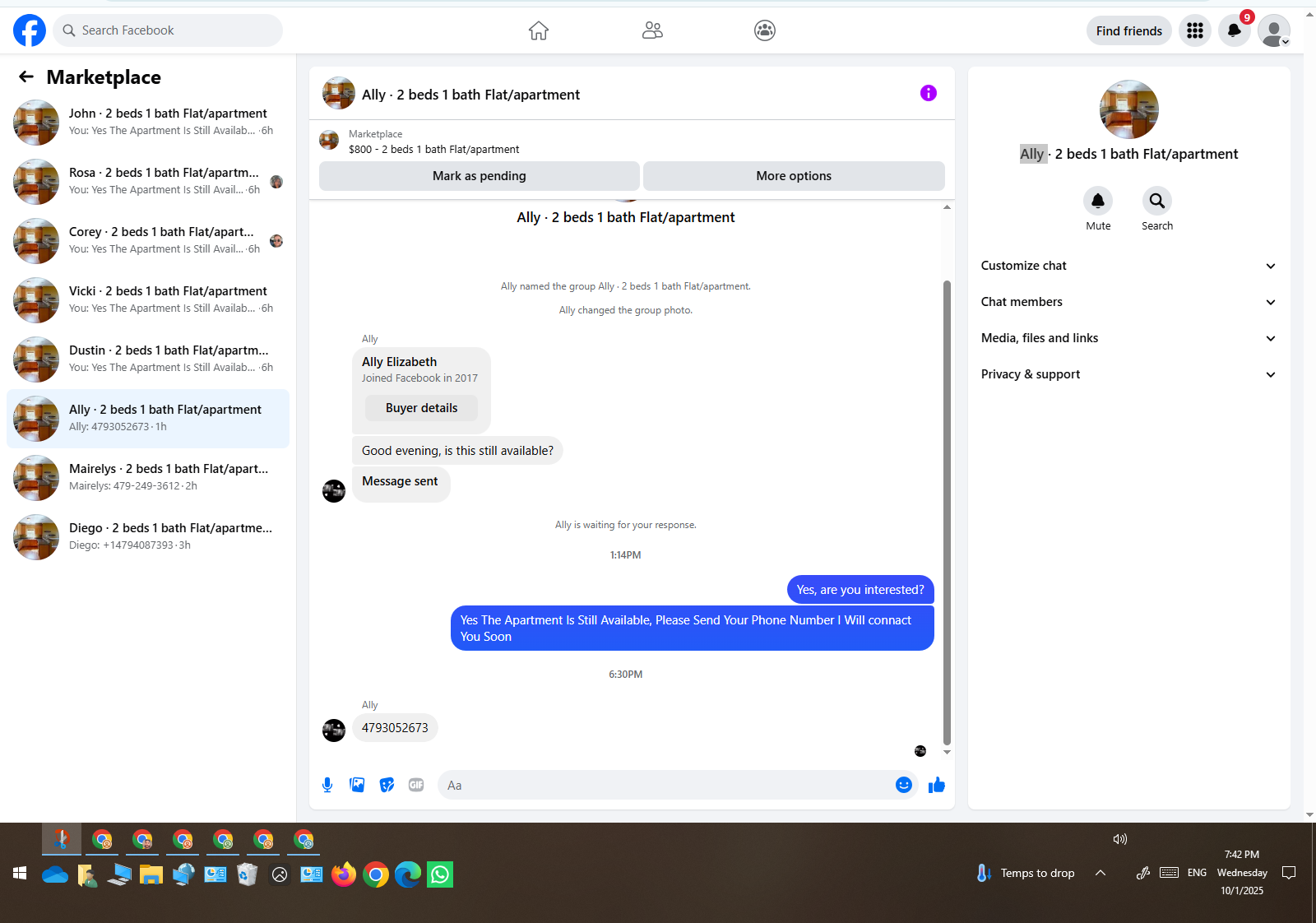Send a thumbs-up like
Screen dimensions: 1316x923
coord(937,785)
